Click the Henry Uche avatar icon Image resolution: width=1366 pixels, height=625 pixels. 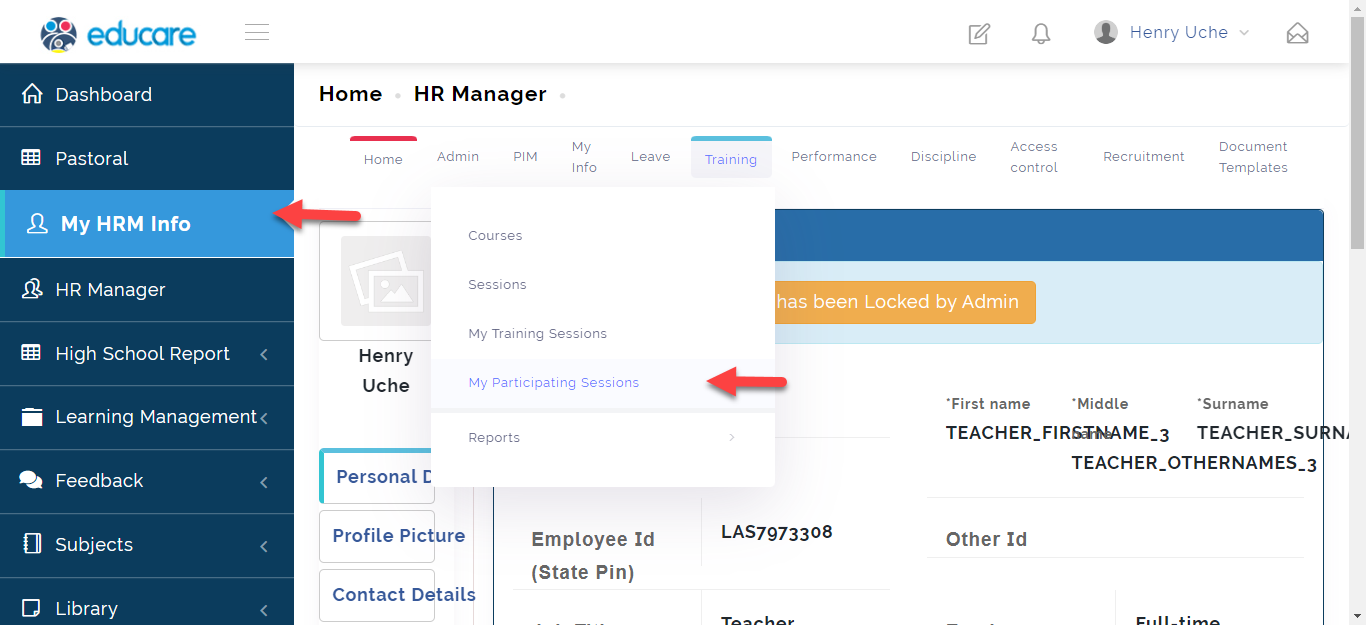1106,32
